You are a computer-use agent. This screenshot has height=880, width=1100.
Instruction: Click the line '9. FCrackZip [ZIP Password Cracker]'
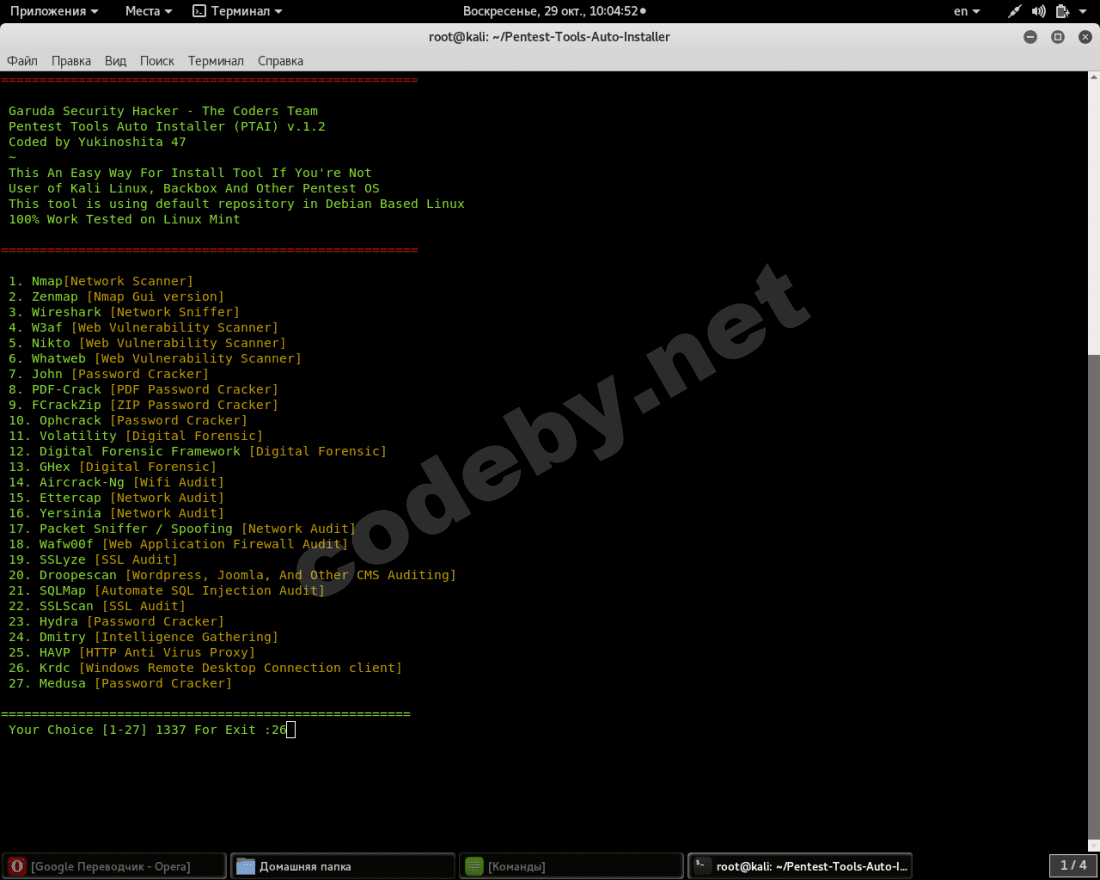point(143,405)
